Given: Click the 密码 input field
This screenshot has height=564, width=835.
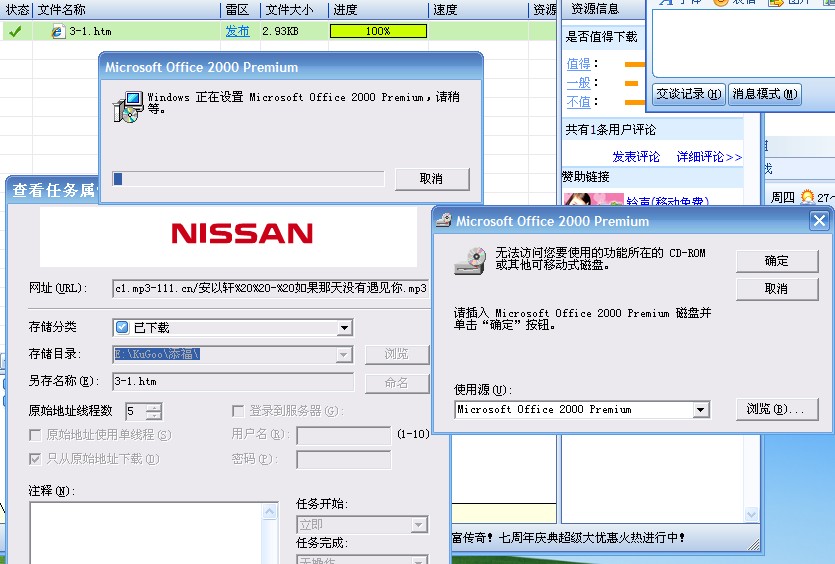Looking at the screenshot, I should [343, 460].
